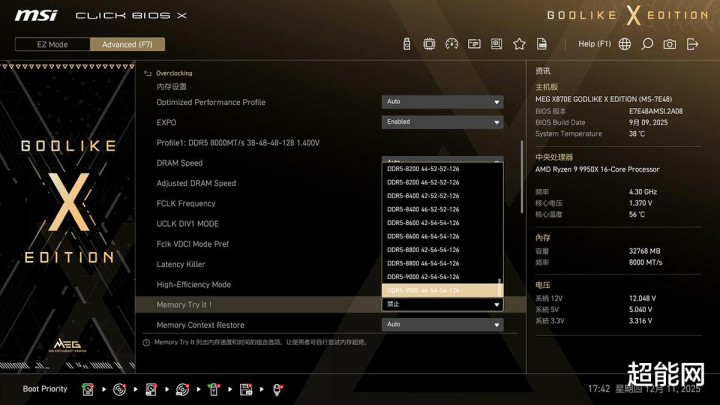Switch to EZ Mode
The height and width of the screenshot is (405, 720).
[x=52, y=44]
